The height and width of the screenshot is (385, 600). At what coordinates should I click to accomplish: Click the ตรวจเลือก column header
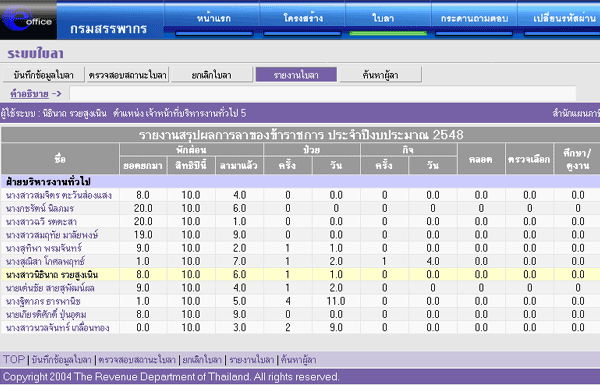(529, 159)
